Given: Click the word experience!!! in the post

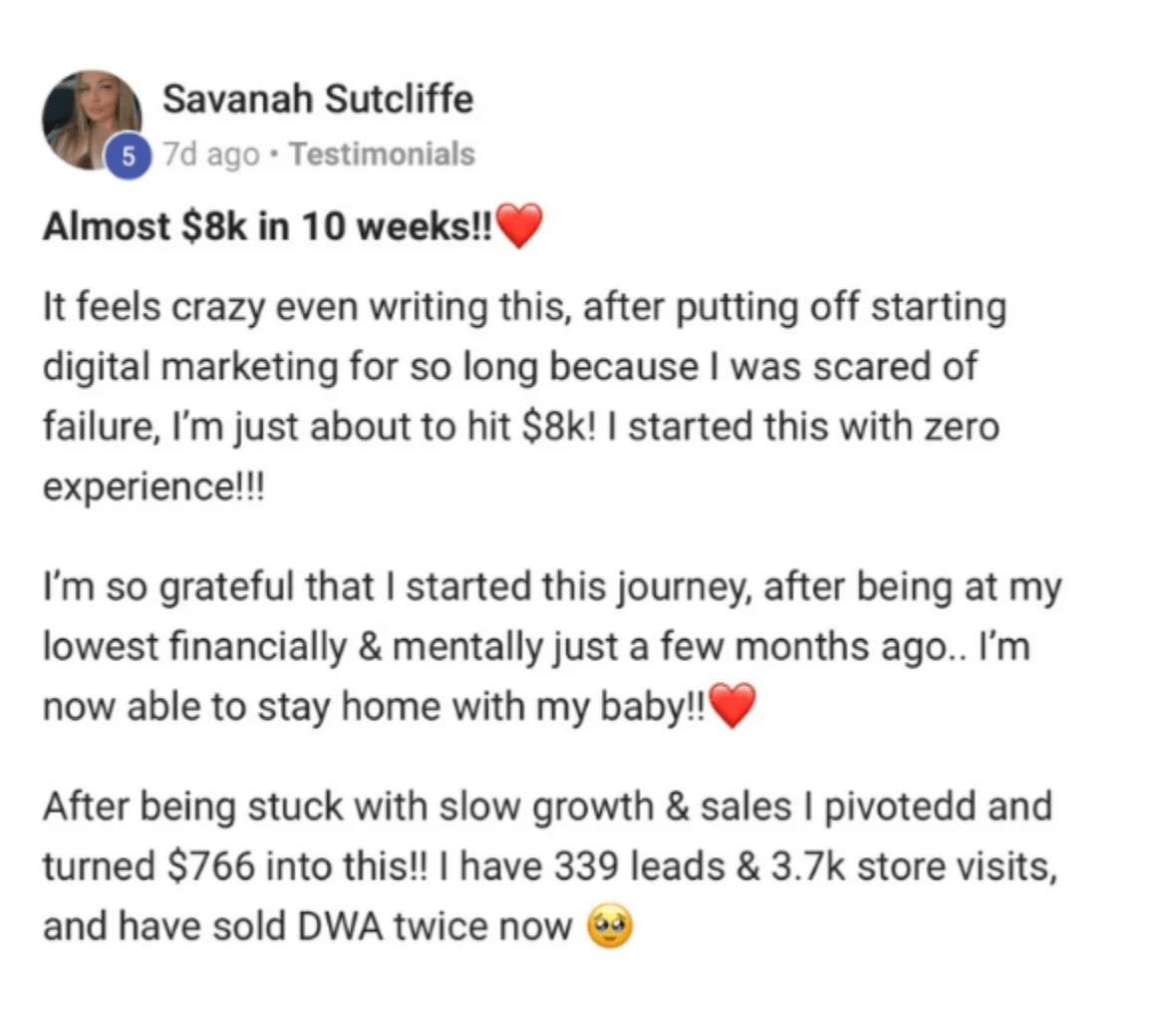Looking at the screenshot, I should pyautogui.click(x=153, y=489).
